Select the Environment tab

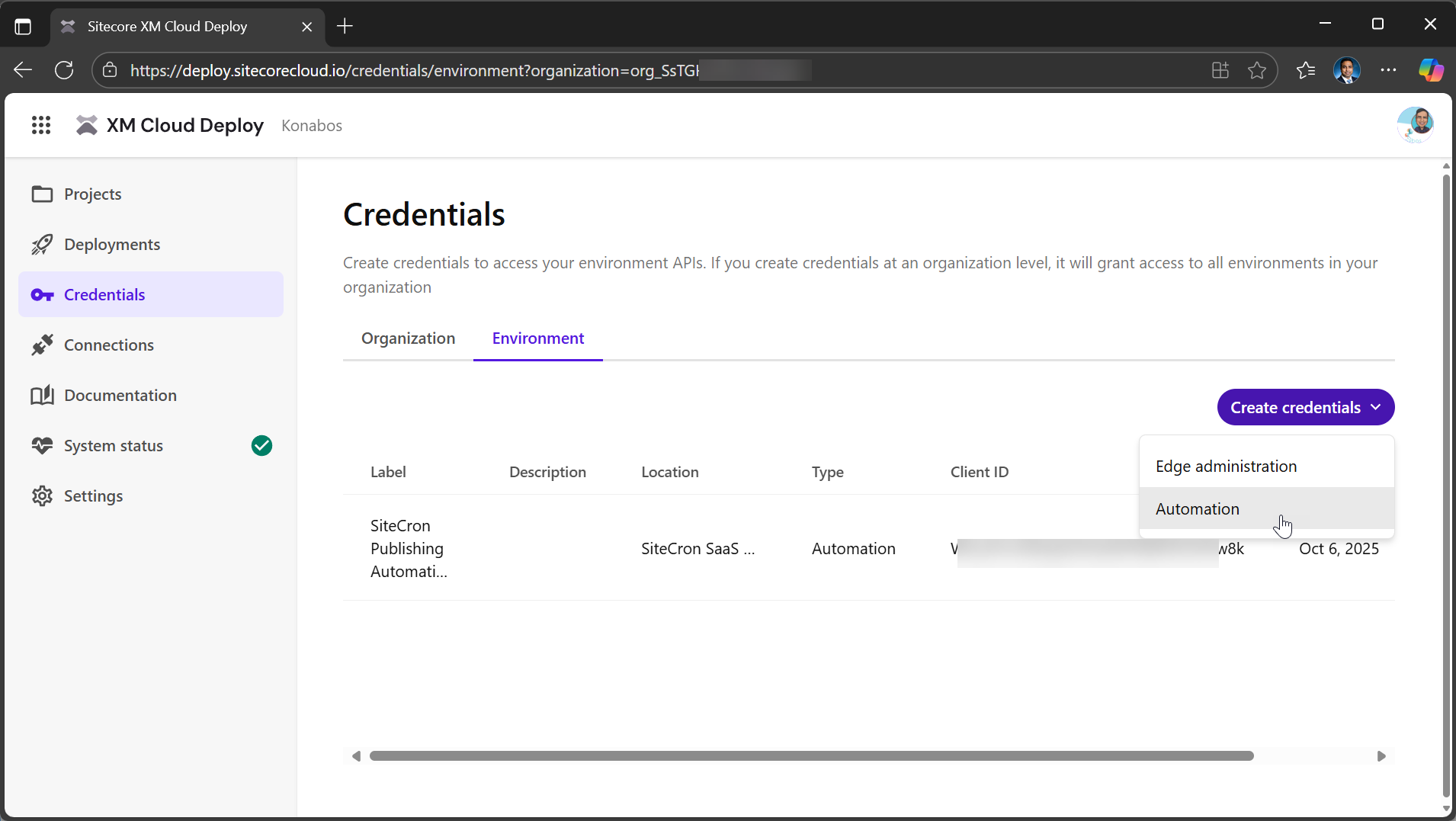pos(537,338)
